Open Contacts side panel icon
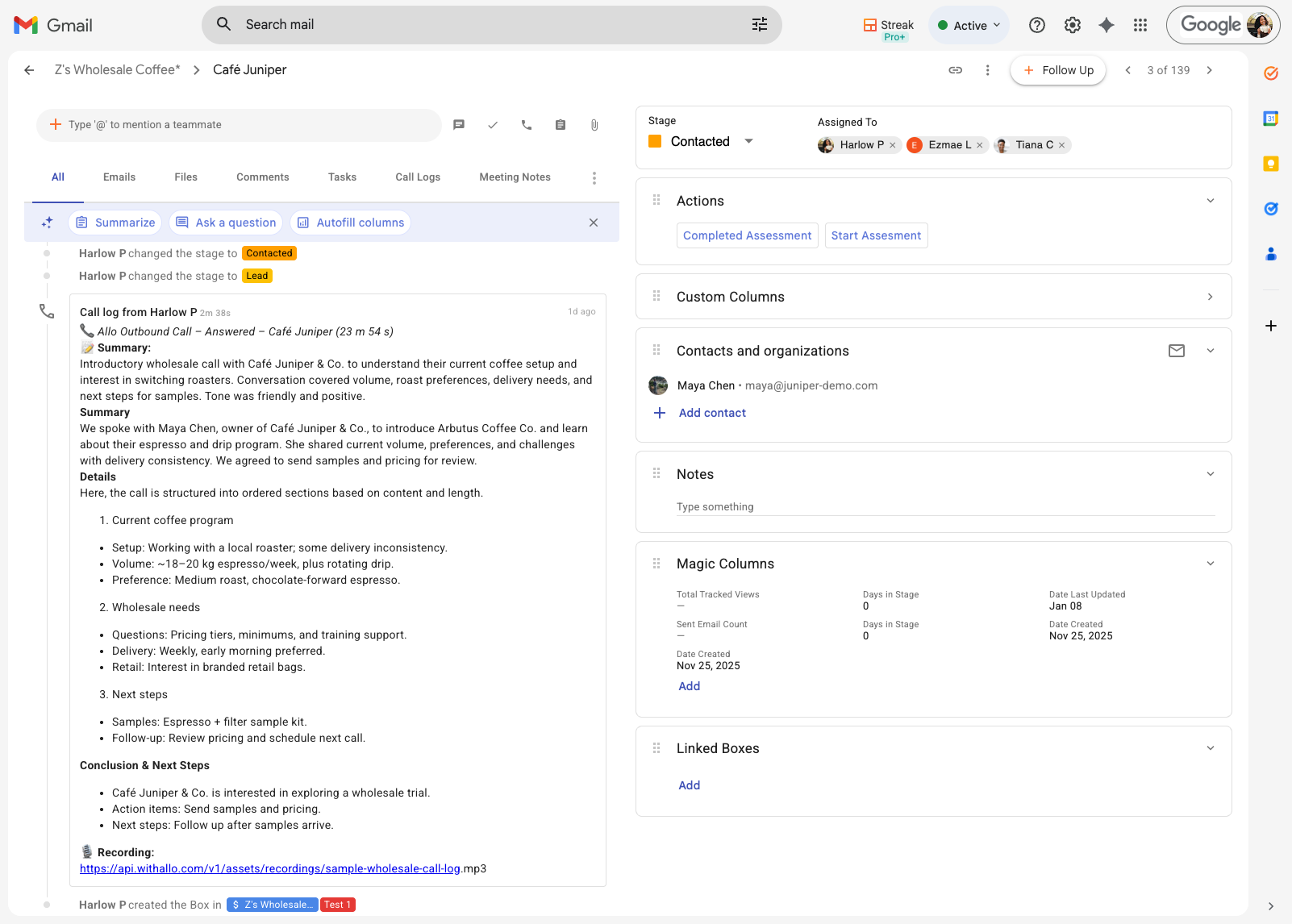The image size is (1292, 924). click(1271, 254)
